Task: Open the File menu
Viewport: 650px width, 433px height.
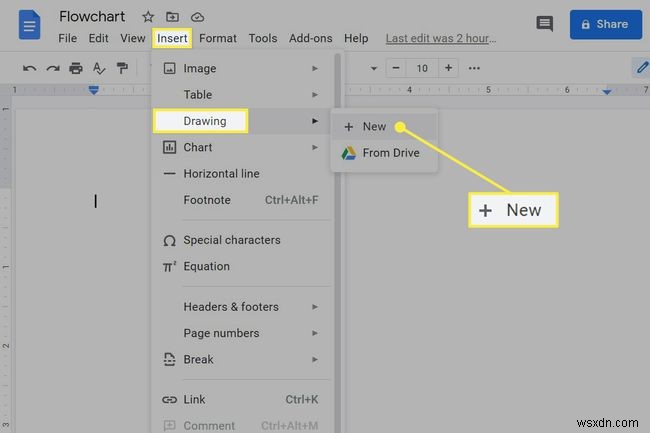Action: point(68,38)
